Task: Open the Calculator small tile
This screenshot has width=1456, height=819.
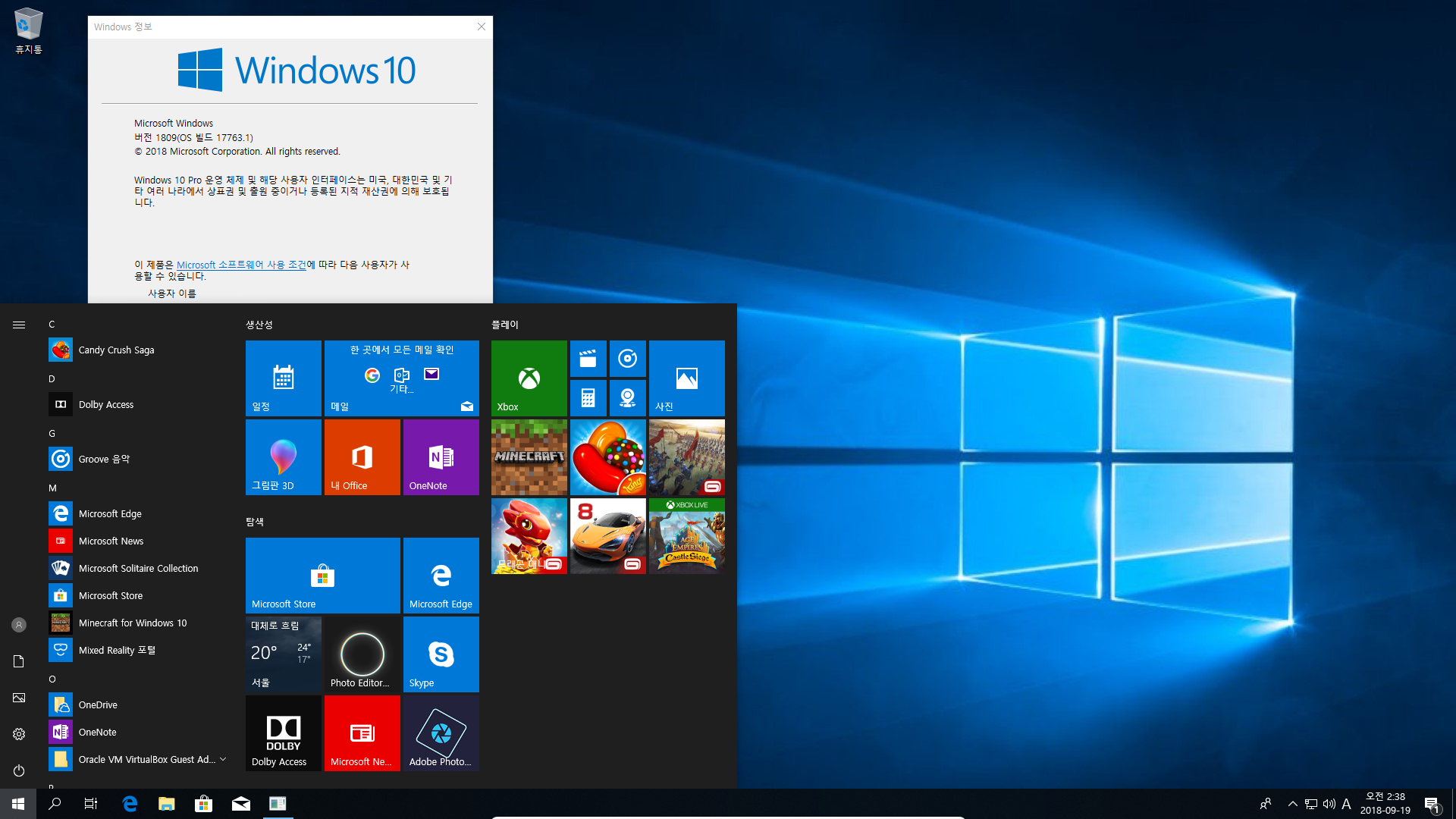Action: [x=588, y=398]
